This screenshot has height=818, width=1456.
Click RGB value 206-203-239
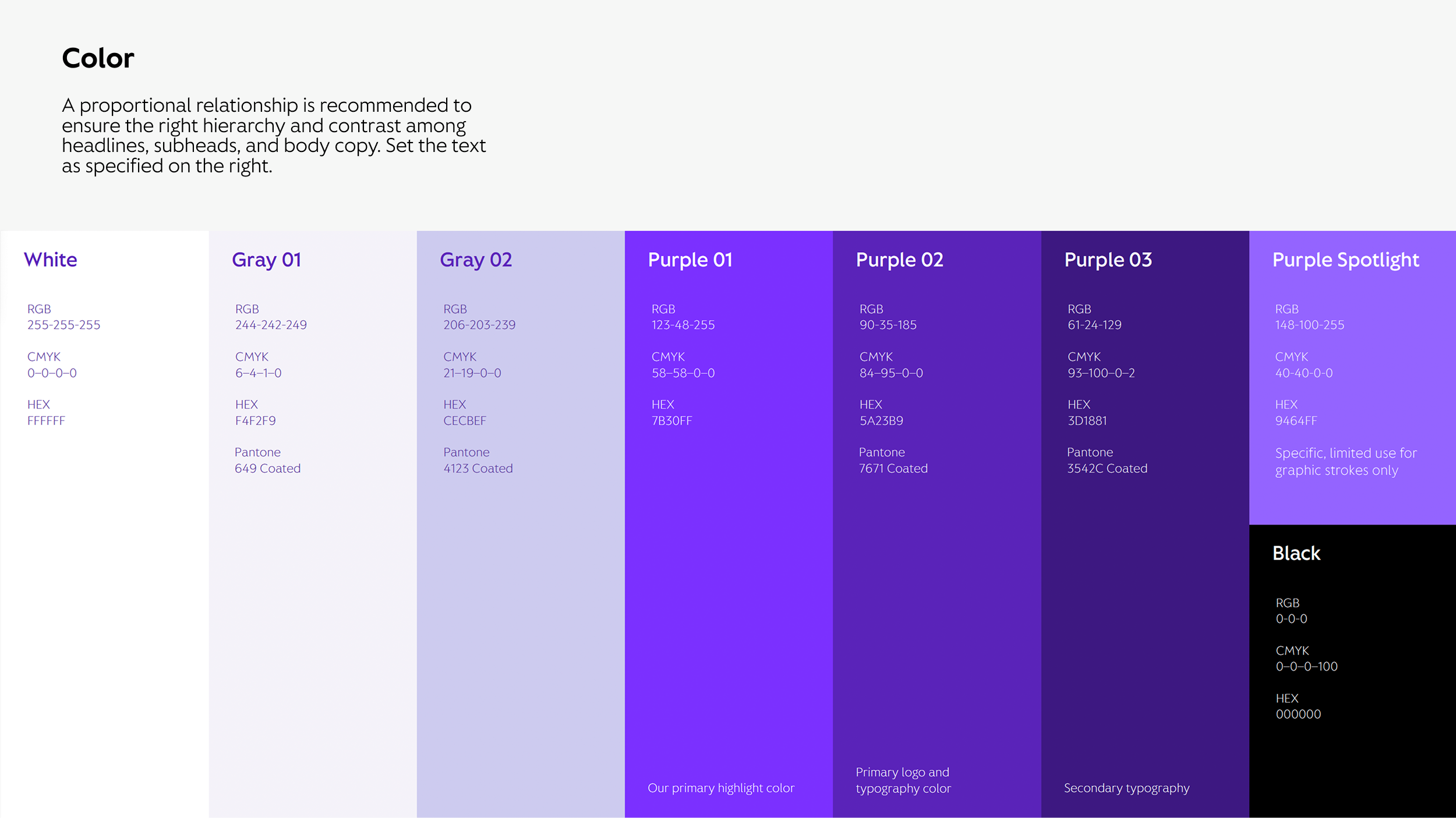(x=479, y=325)
